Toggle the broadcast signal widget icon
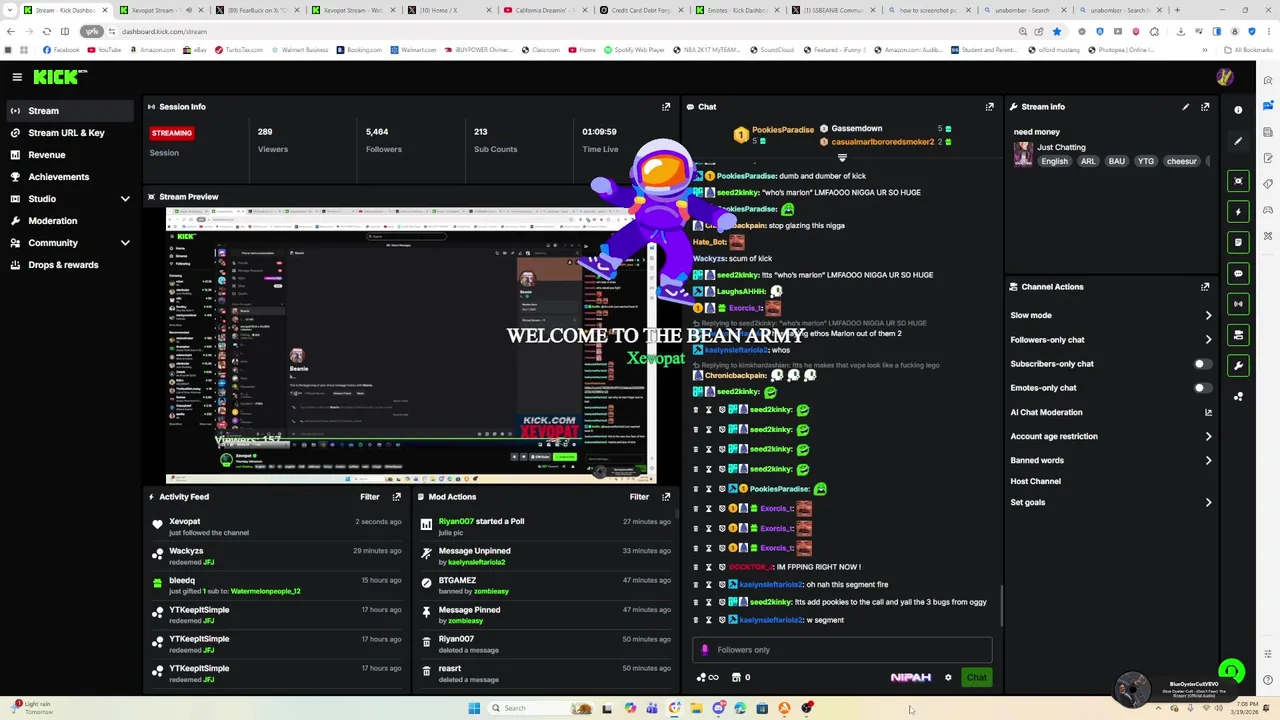This screenshot has height=720, width=1280. coord(1238,304)
